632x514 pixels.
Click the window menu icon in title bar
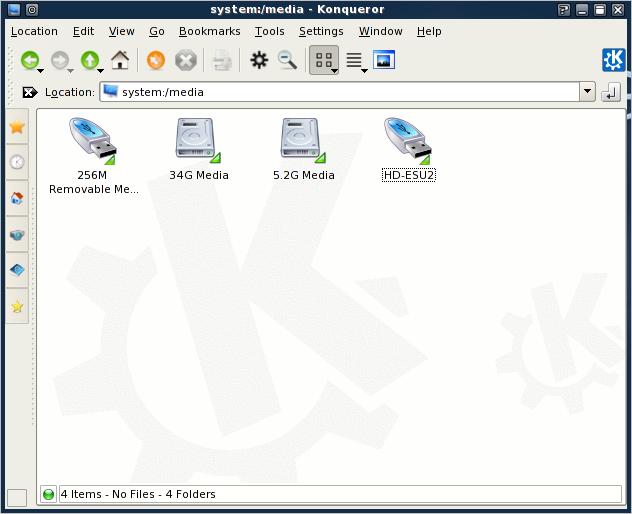coord(14,9)
